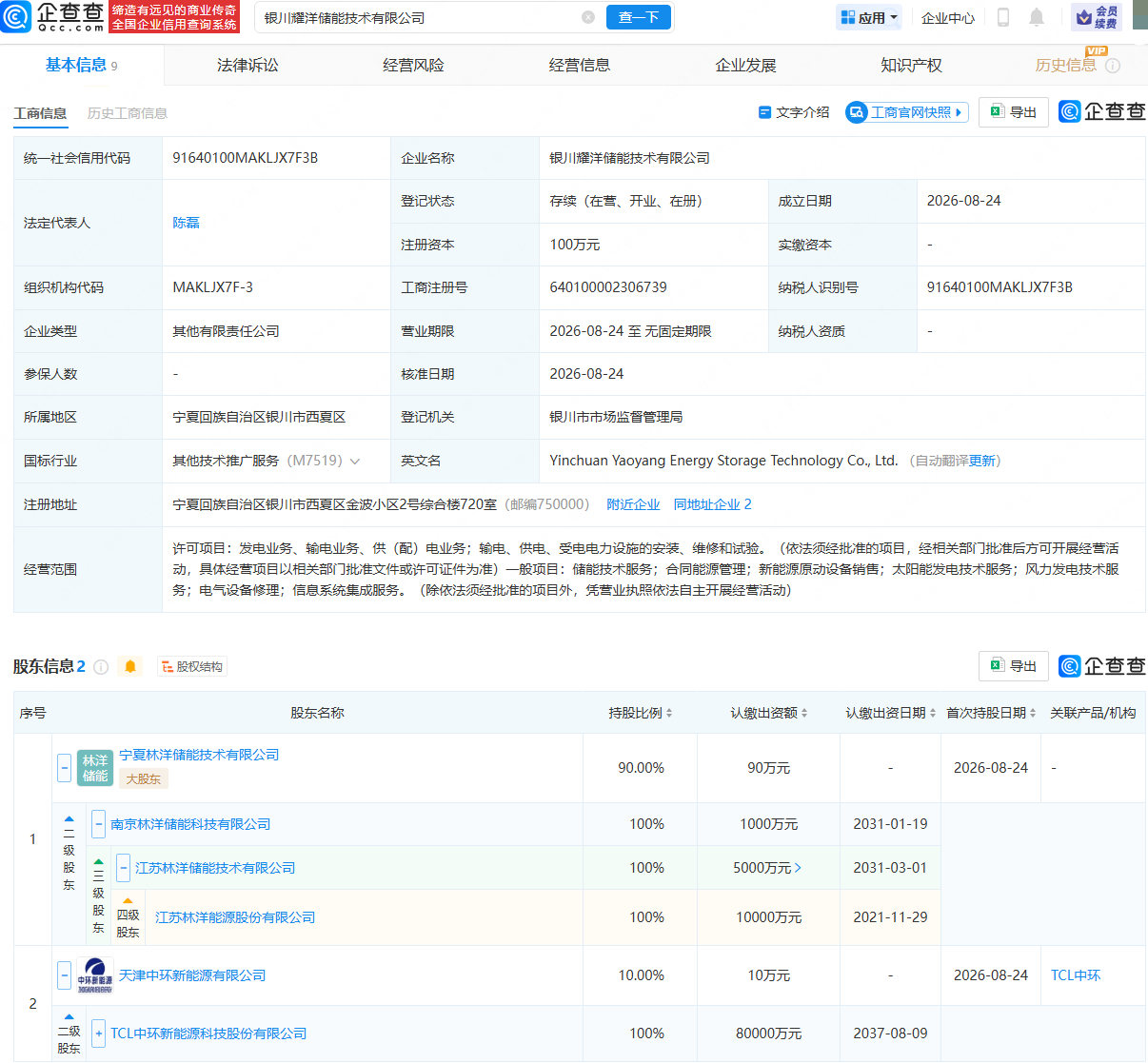Click registration number 640100002306739
This screenshot has width=1148, height=1063.
[x=608, y=287]
